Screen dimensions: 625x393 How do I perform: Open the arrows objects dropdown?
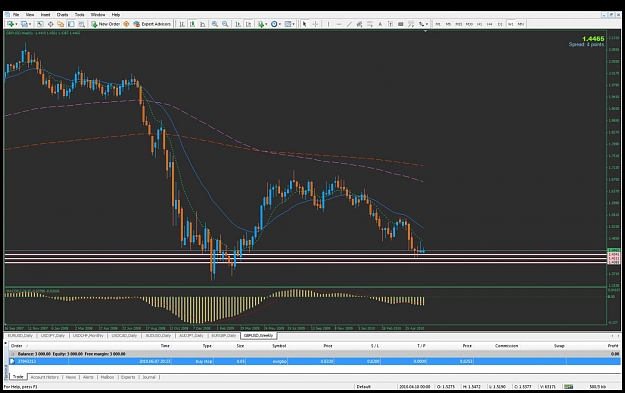click(423, 24)
